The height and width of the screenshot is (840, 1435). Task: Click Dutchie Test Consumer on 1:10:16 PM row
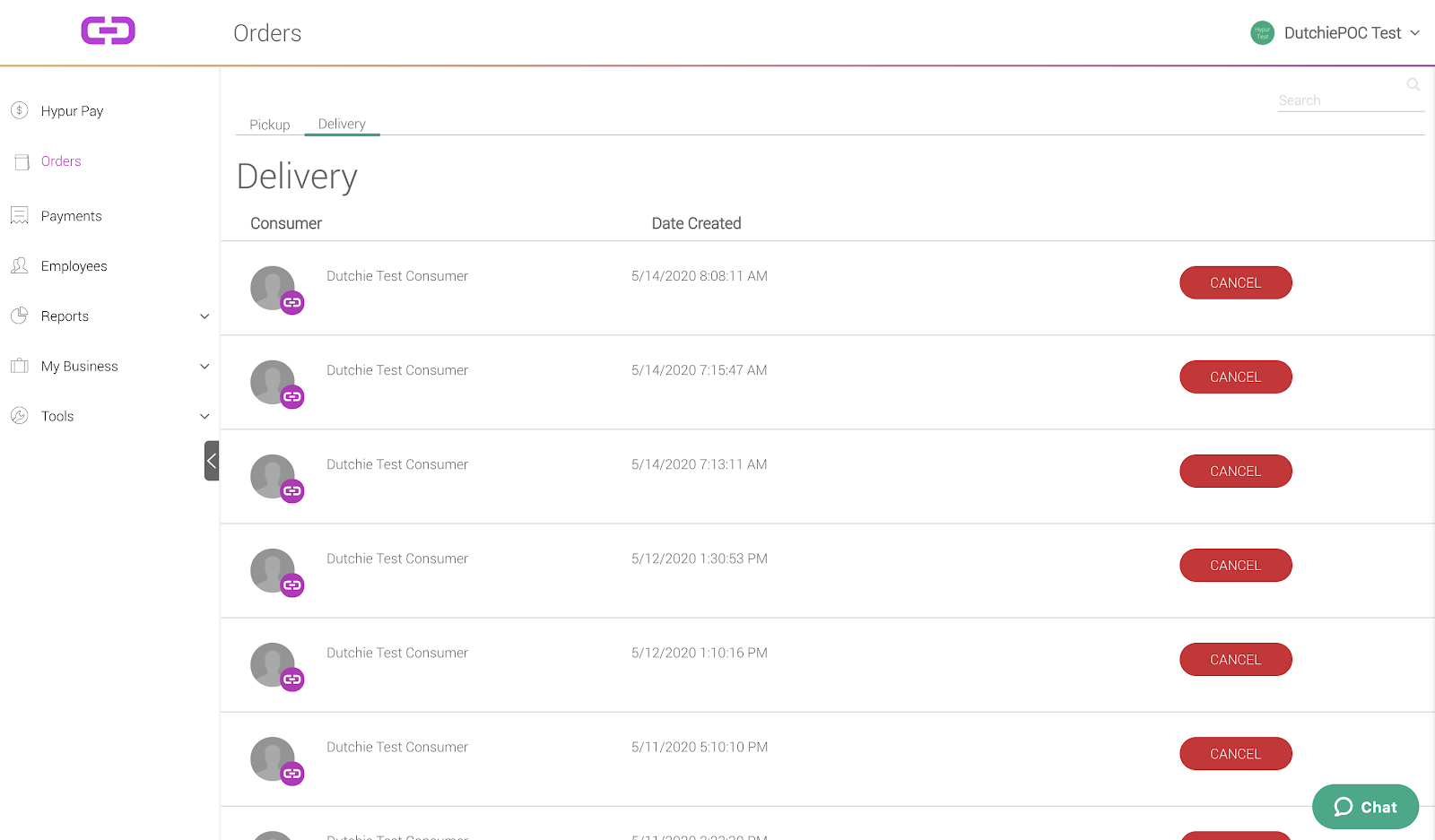397,653
